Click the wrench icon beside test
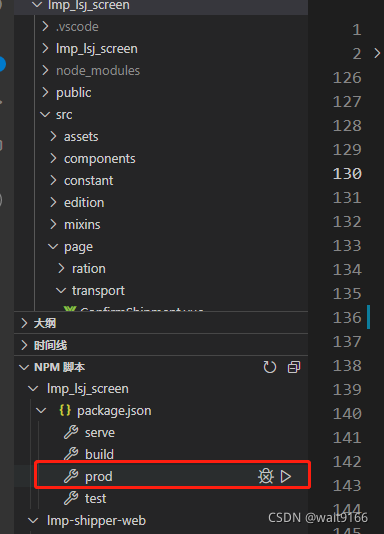Viewport: 384px width, 534px height. tap(71, 498)
